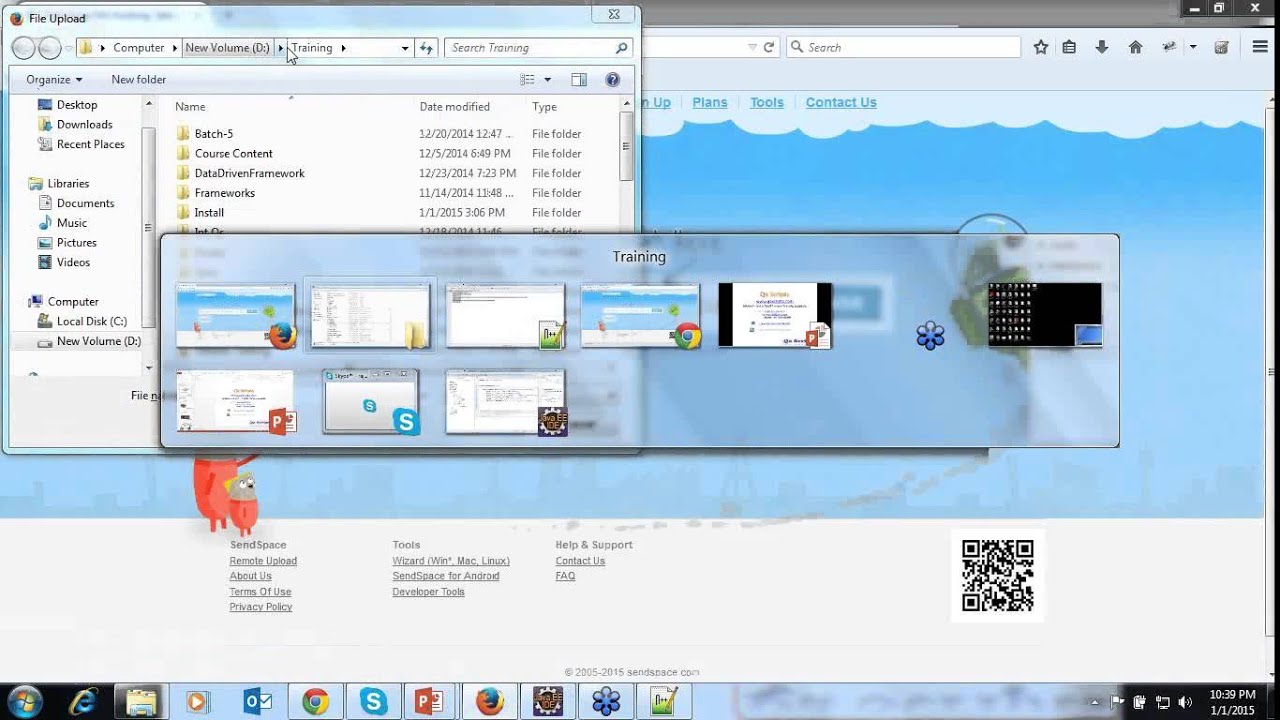Open the Plans link on SendSpace page
Viewport: 1280px width, 720px height.
click(710, 102)
